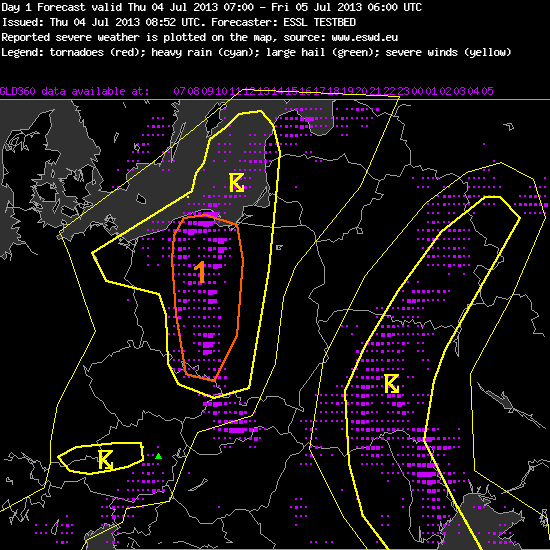Open the 10 hour GLD360 data
The width and height of the screenshot is (550, 550).
(x=221, y=91)
